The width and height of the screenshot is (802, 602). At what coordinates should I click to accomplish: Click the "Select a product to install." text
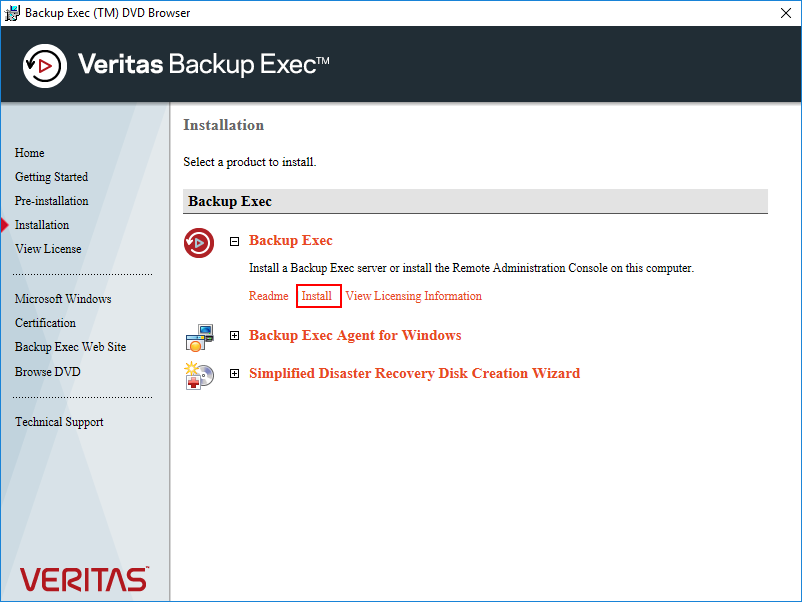coord(250,162)
